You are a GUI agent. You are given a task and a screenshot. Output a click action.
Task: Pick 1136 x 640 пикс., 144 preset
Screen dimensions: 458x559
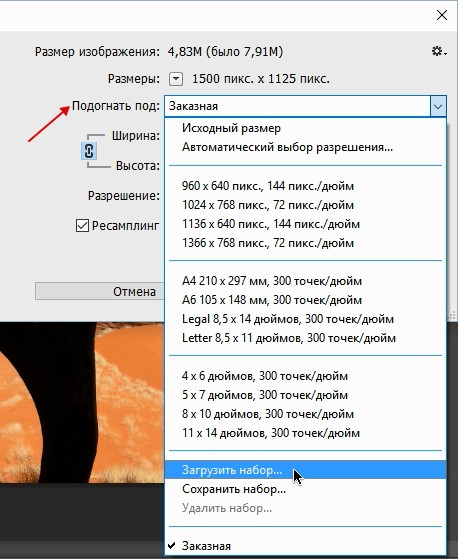point(305,224)
